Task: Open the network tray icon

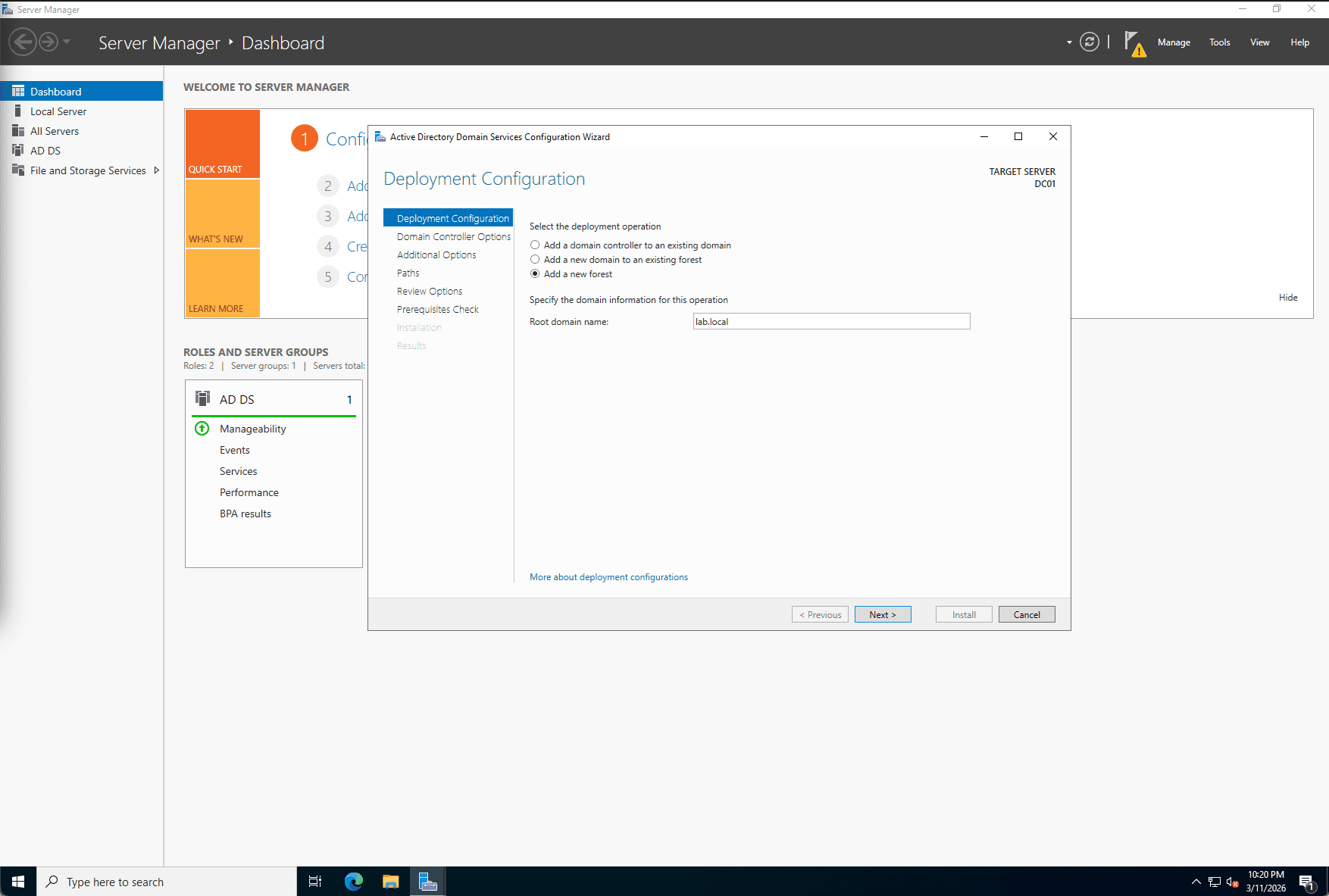Action: point(1215,882)
